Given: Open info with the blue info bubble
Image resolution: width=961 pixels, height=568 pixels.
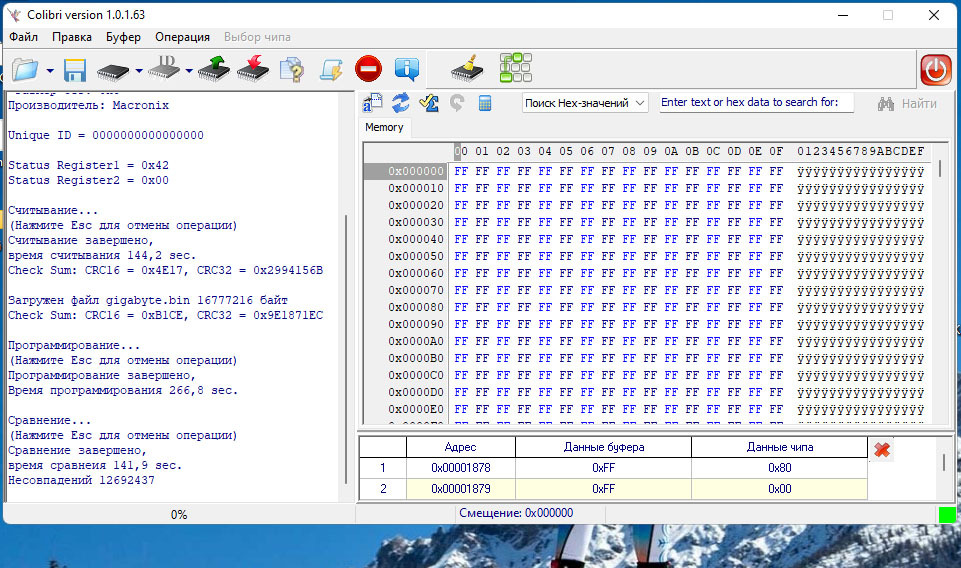Looking at the screenshot, I should (x=407, y=69).
